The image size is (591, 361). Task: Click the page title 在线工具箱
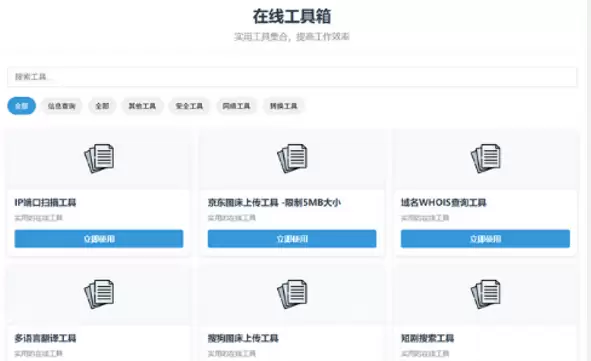point(292,16)
